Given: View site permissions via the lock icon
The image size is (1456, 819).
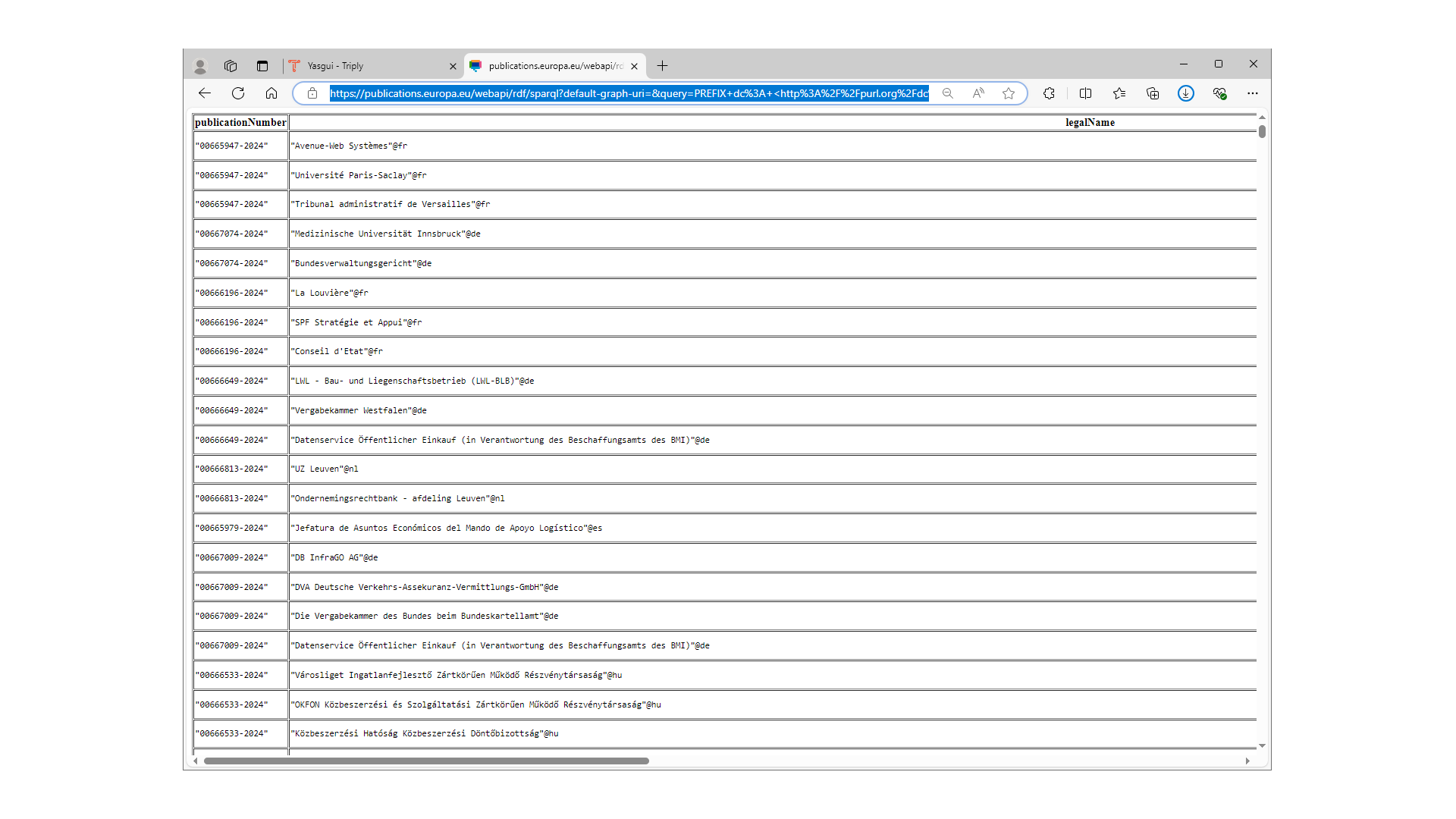Looking at the screenshot, I should tap(312, 93).
